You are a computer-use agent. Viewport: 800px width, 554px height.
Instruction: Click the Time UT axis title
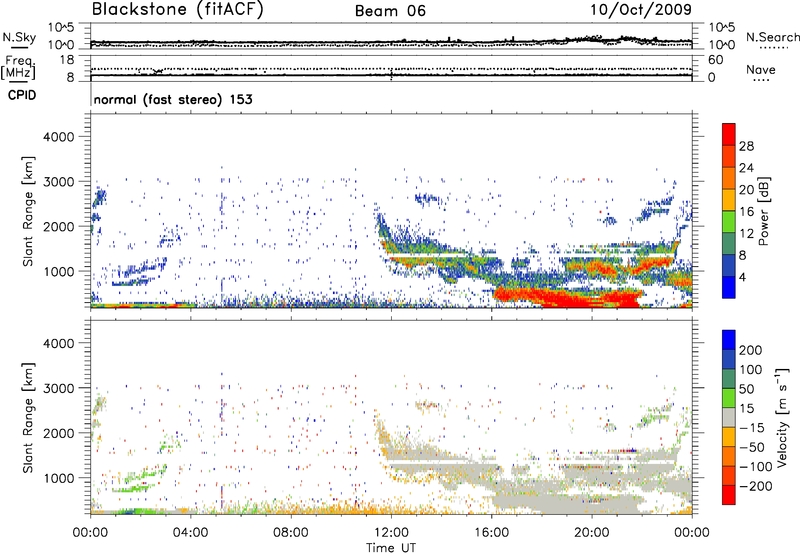pos(391,548)
